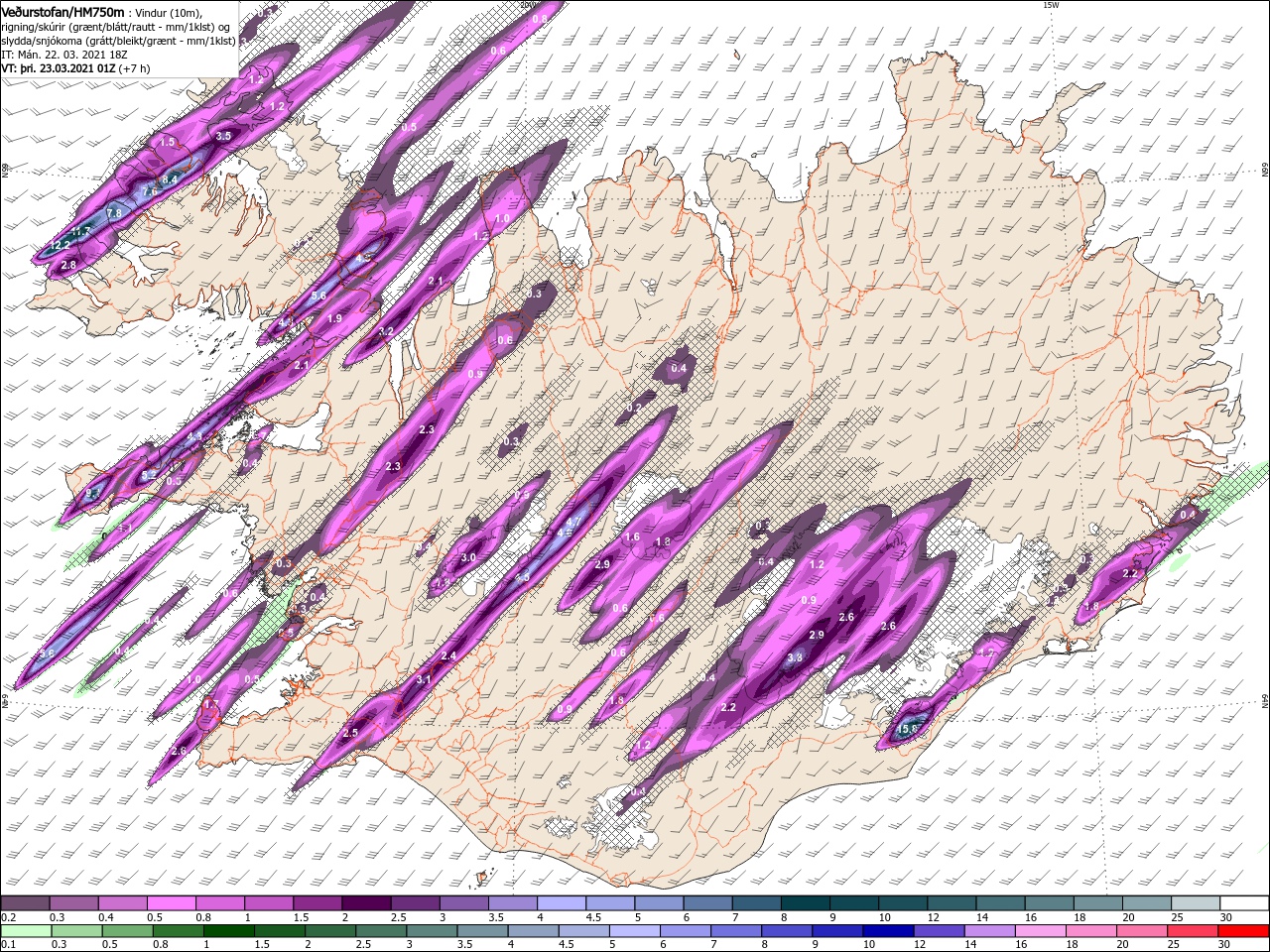The image size is (1270, 952).
Task: Click the 3.1 value on the map
Action: click(x=424, y=679)
